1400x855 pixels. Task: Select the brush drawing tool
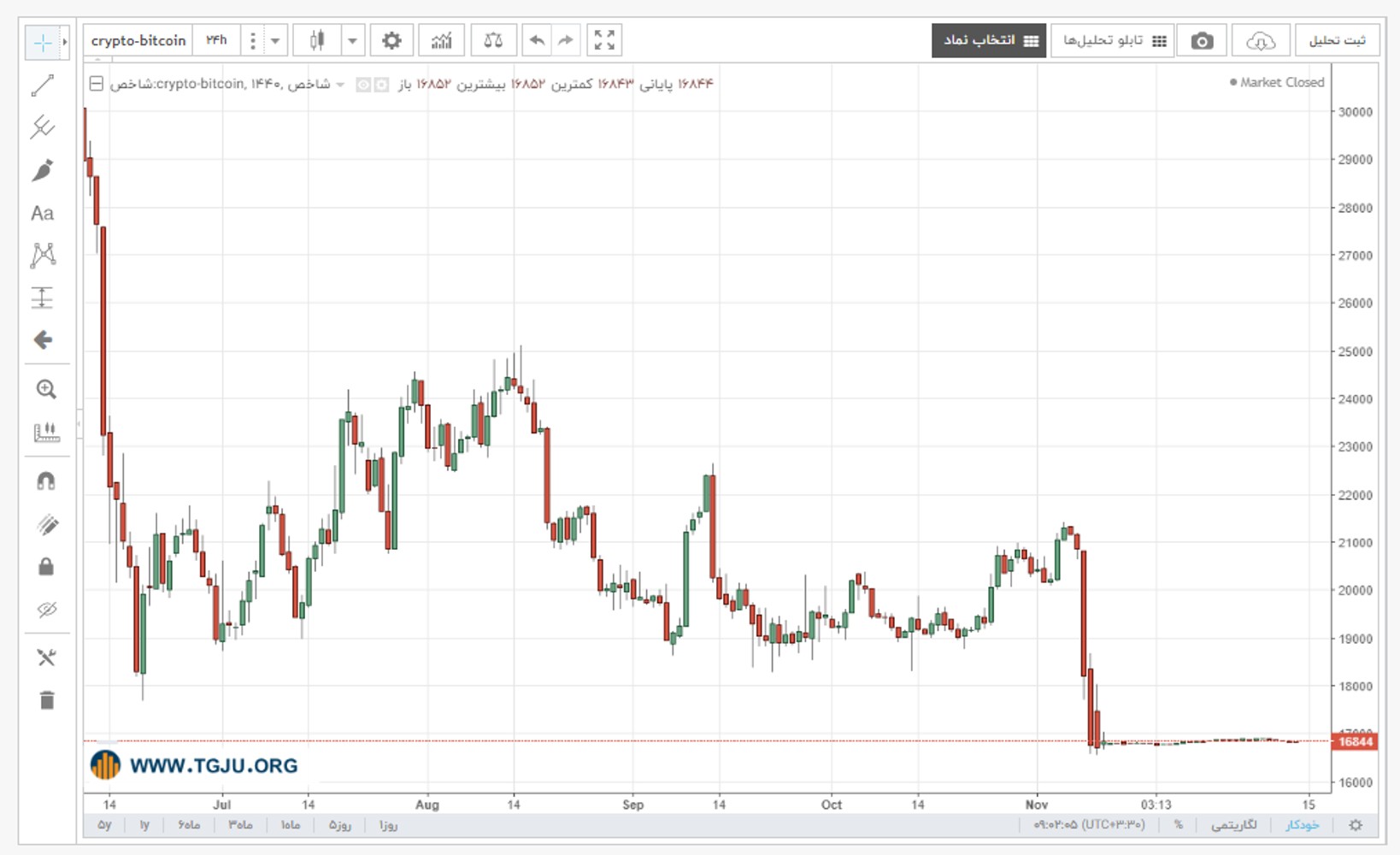[43, 170]
